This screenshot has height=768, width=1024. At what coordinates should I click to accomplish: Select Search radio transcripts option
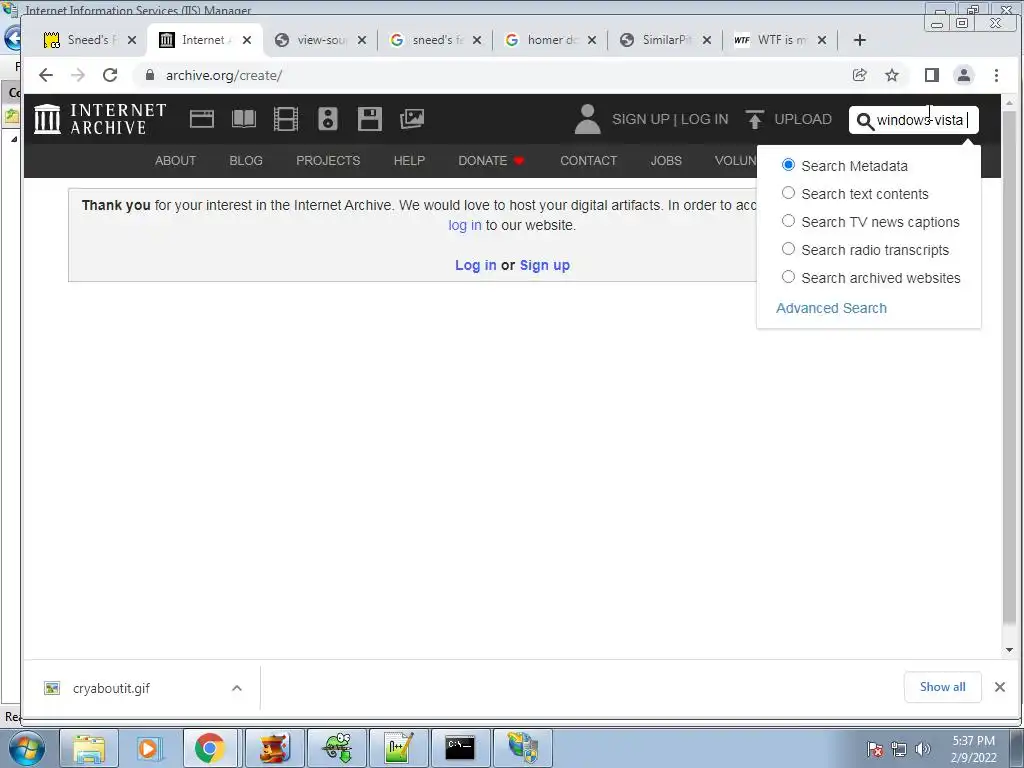[x=788, y=249]
